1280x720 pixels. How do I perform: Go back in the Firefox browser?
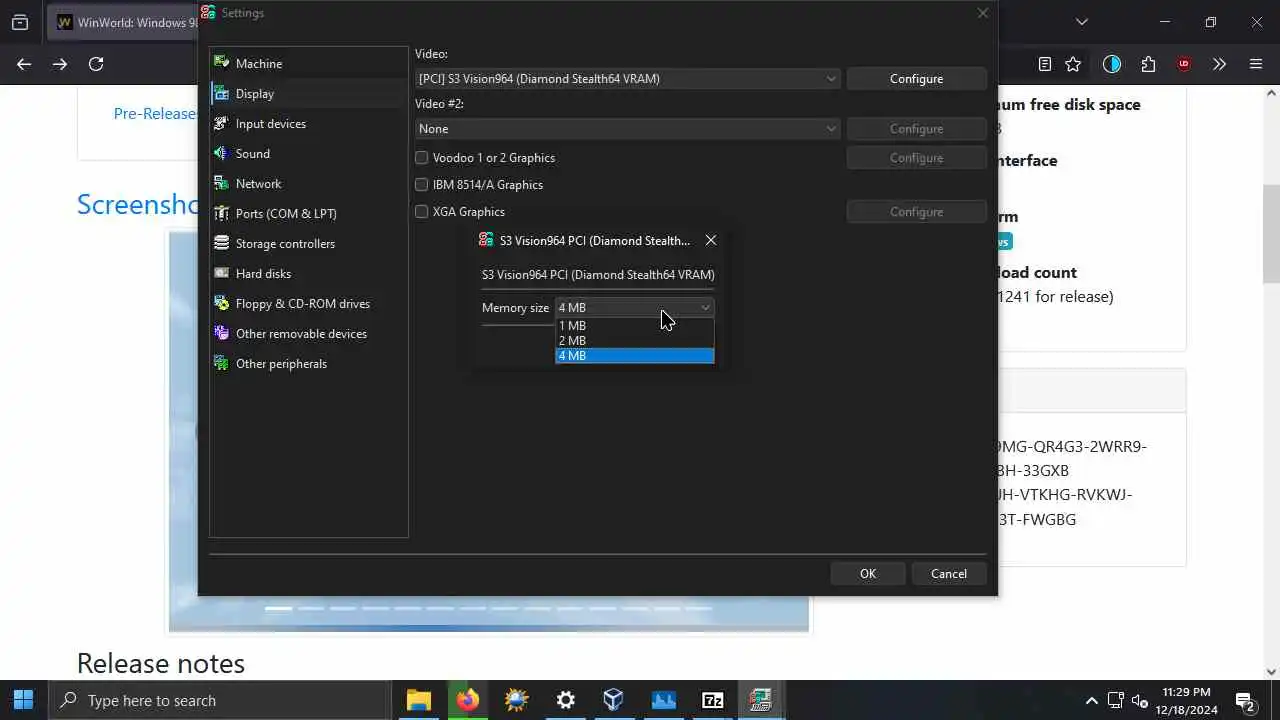24,64
